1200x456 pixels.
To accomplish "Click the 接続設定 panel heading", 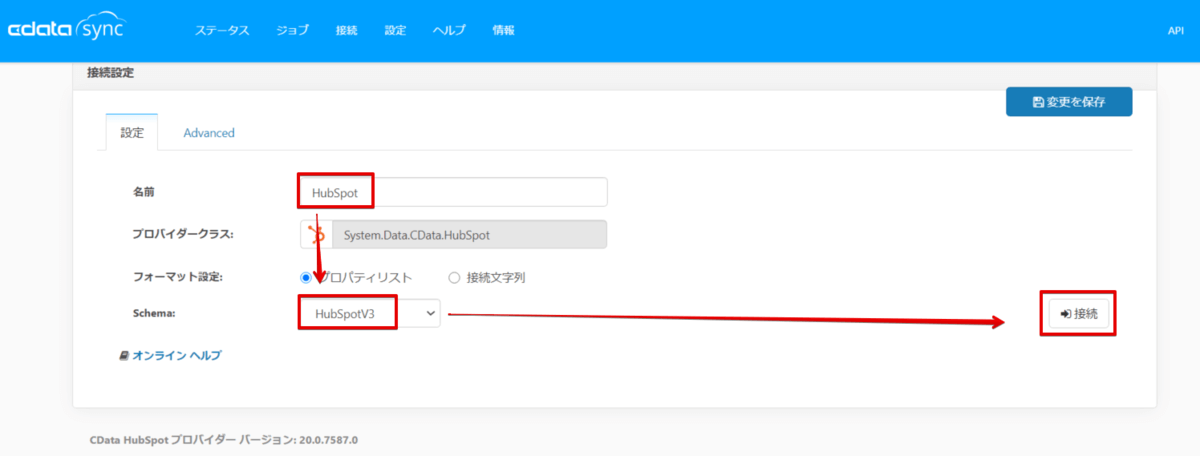I will [110, 73].
